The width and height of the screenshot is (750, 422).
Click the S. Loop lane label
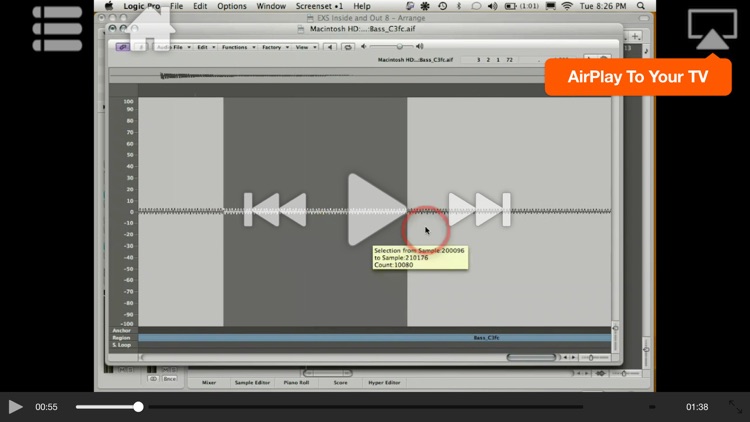click(121, 345)
